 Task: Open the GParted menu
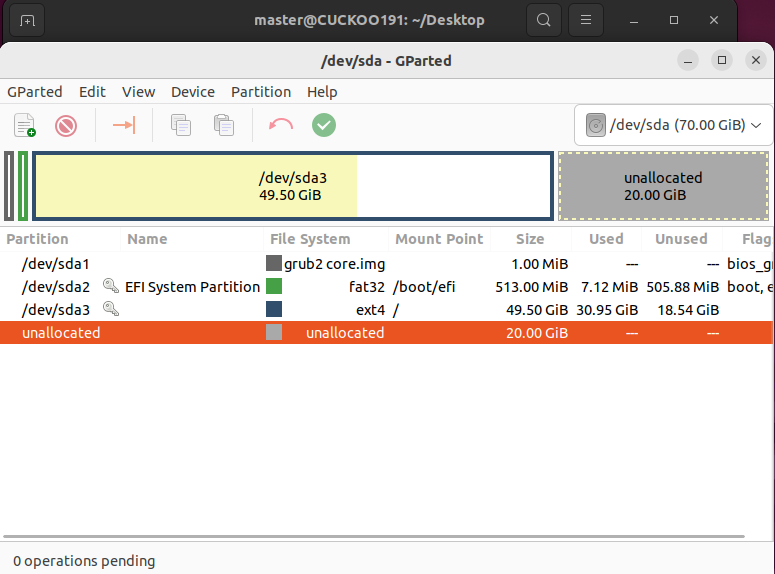(35, 92)
